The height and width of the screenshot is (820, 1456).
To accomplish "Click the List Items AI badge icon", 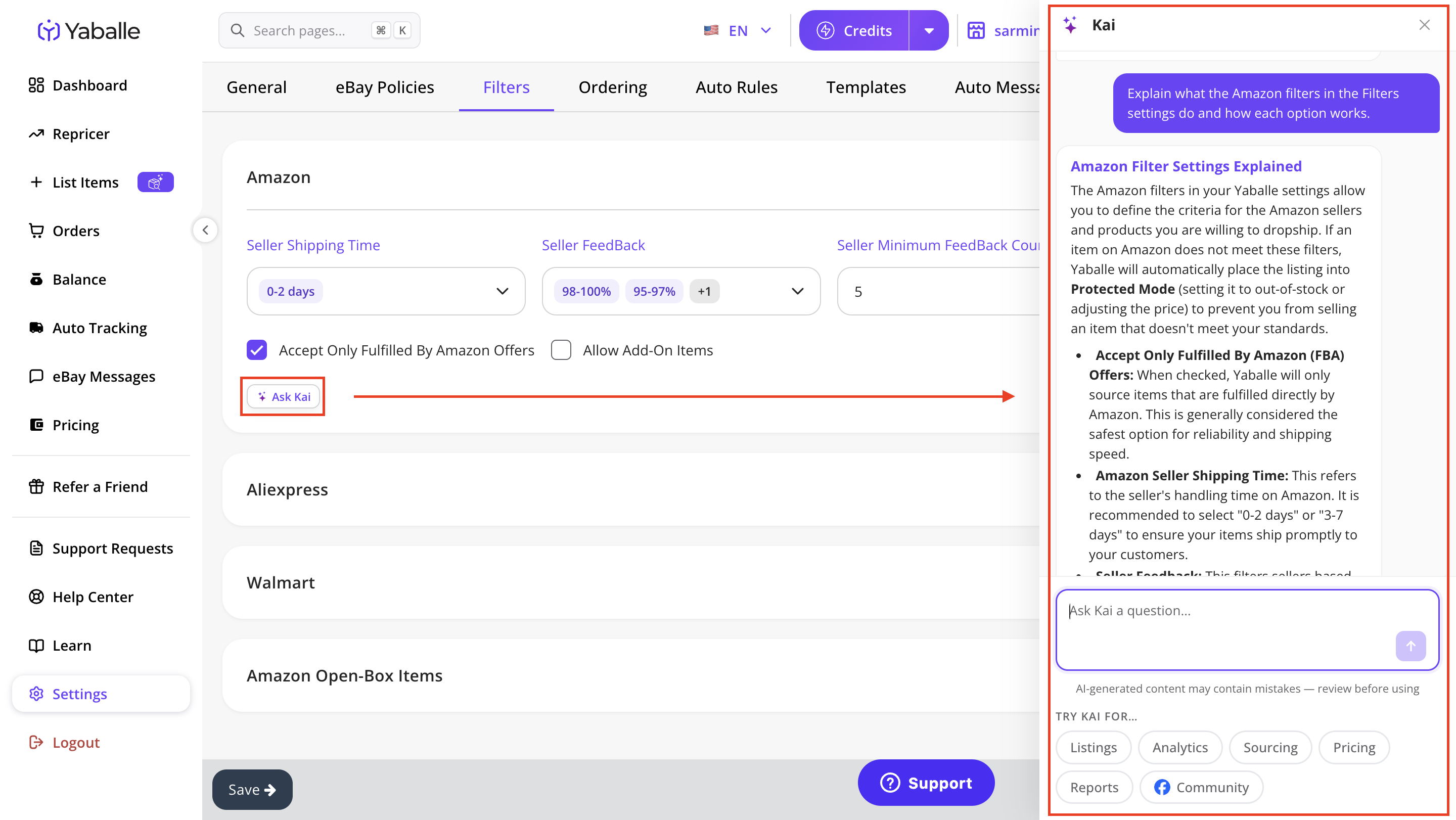I will pyautogui.click(x=155, y=182).
